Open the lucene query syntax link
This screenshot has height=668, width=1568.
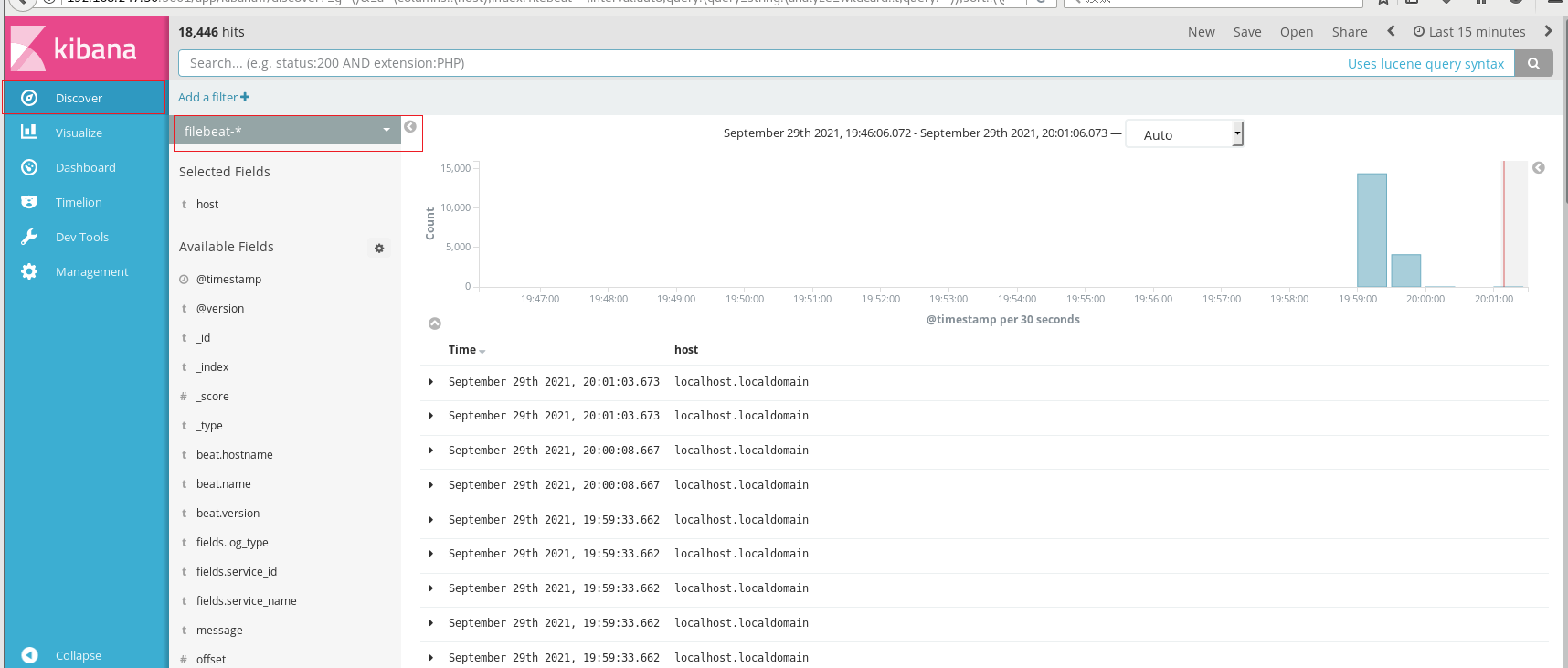(1425, 64)
